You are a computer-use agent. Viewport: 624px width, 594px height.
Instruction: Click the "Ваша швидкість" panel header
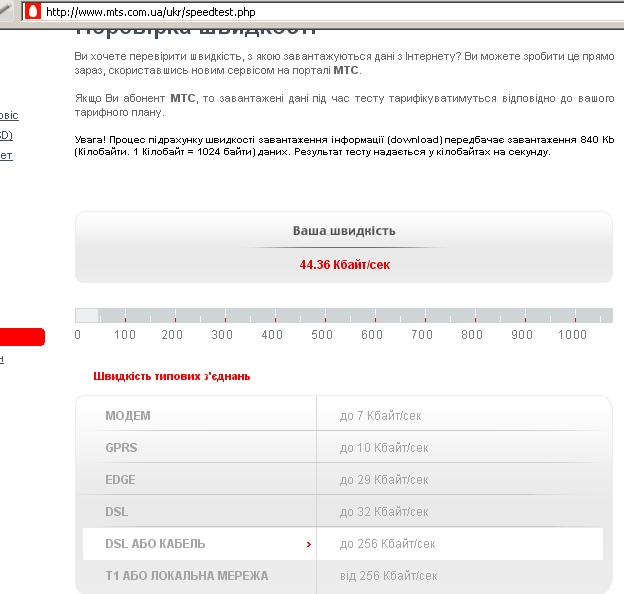click(x=343, y=230)
